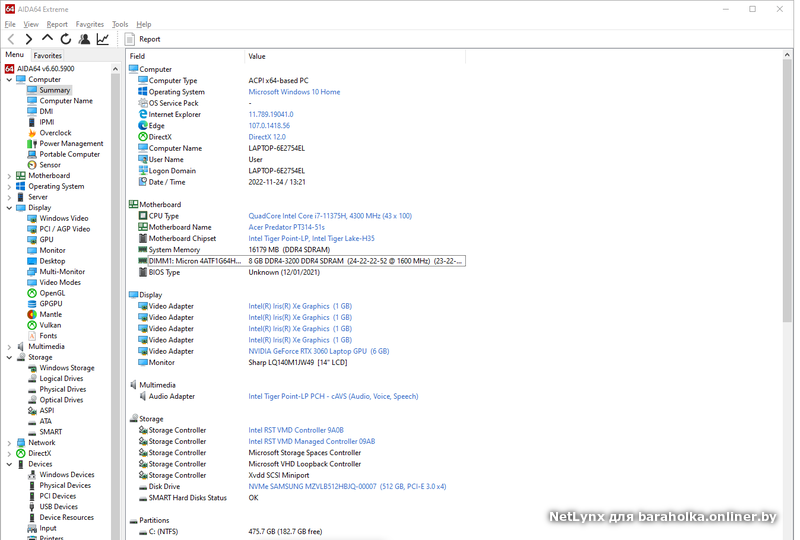800x540 pixels.
Task: Click the Report toolbar button
Action: [143, 39]
